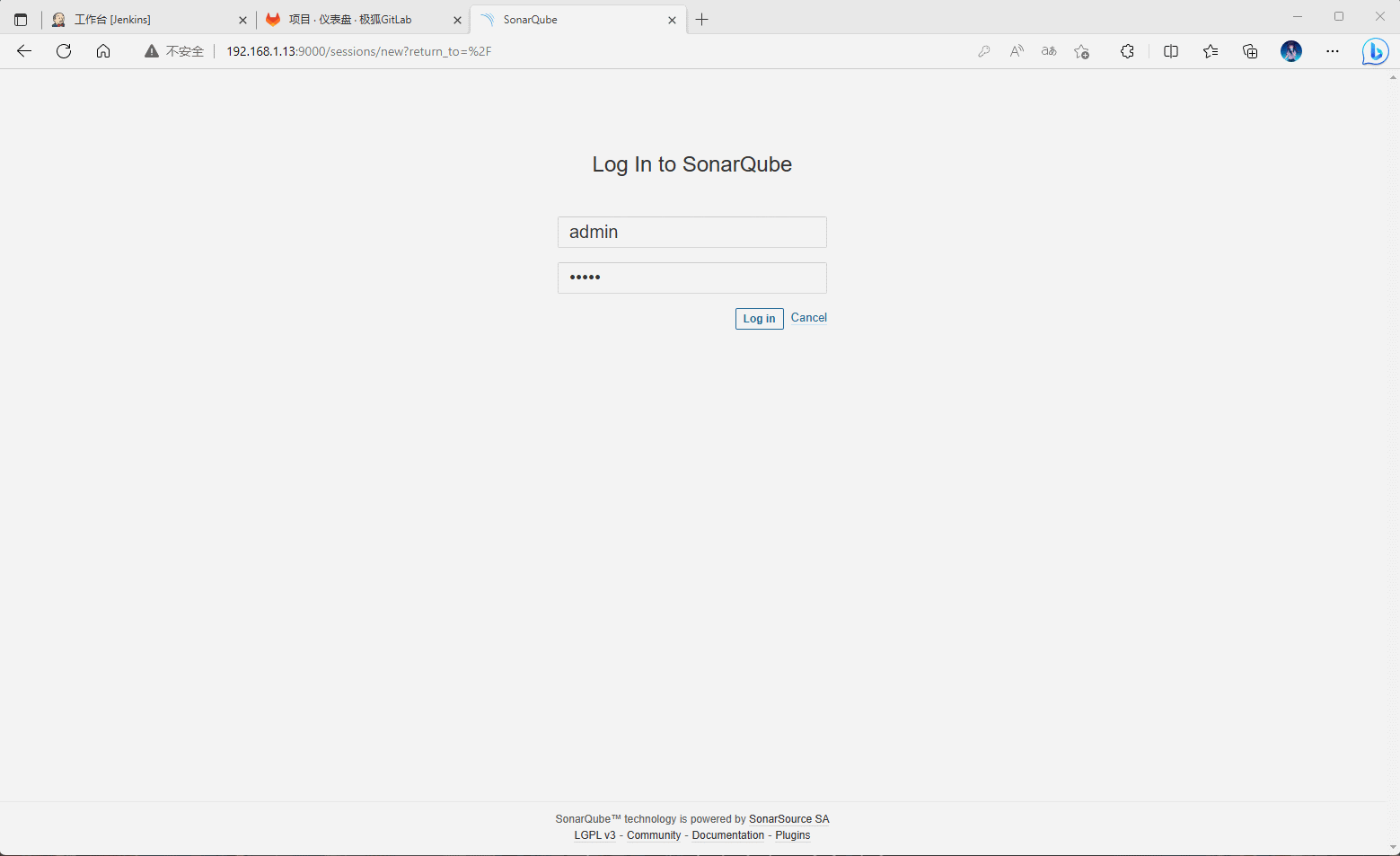Close the SonarQube tab
Screen dimensions: 1400x856
(672, 20)
